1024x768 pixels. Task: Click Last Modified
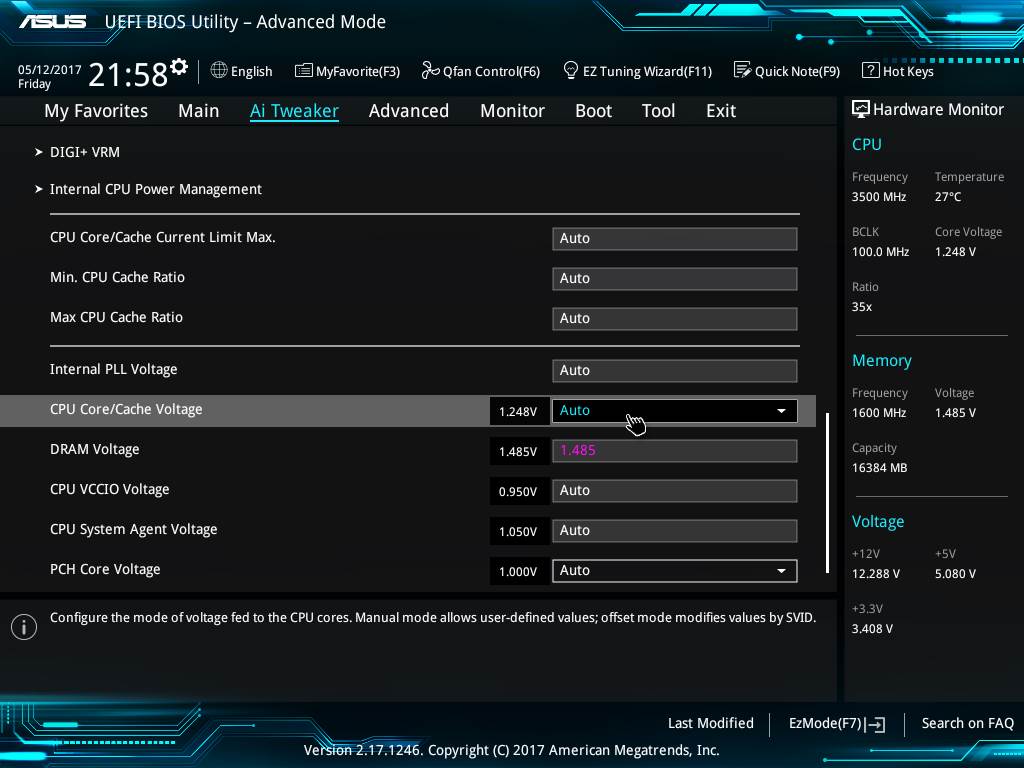[x=711, y=724]
